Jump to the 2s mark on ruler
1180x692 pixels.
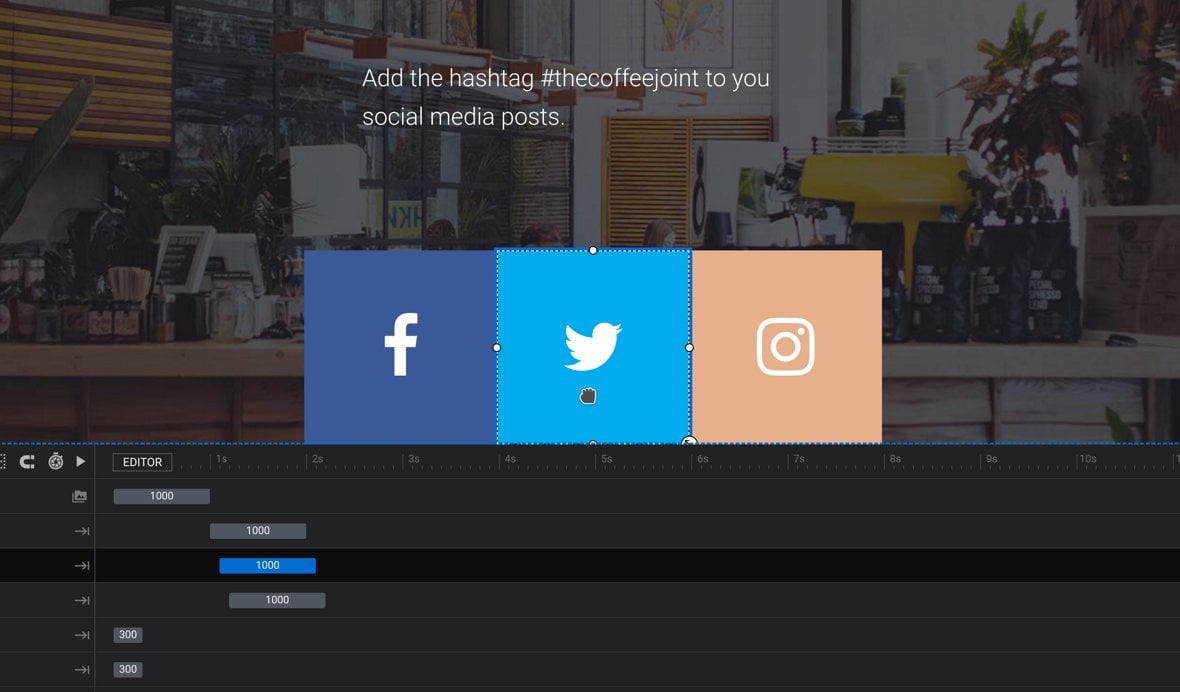click(x=317, y=459)
